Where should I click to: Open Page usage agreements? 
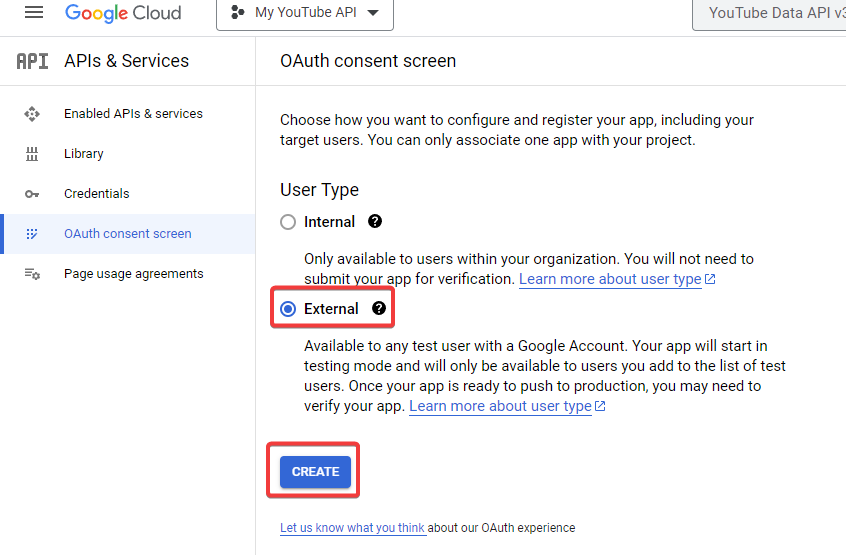click(133, 274)
